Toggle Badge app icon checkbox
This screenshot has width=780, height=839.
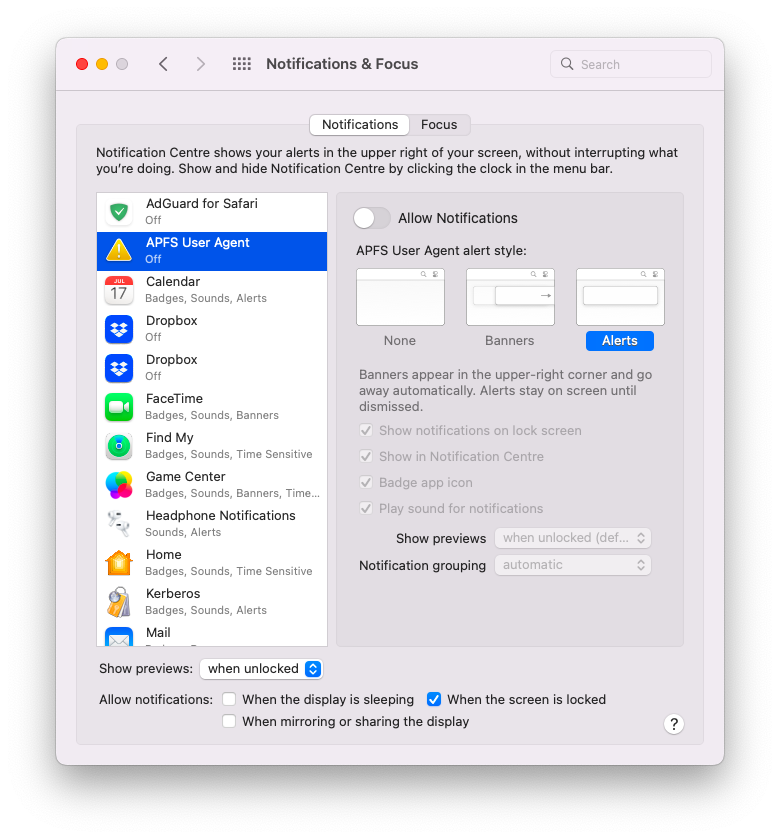(366, 482)
